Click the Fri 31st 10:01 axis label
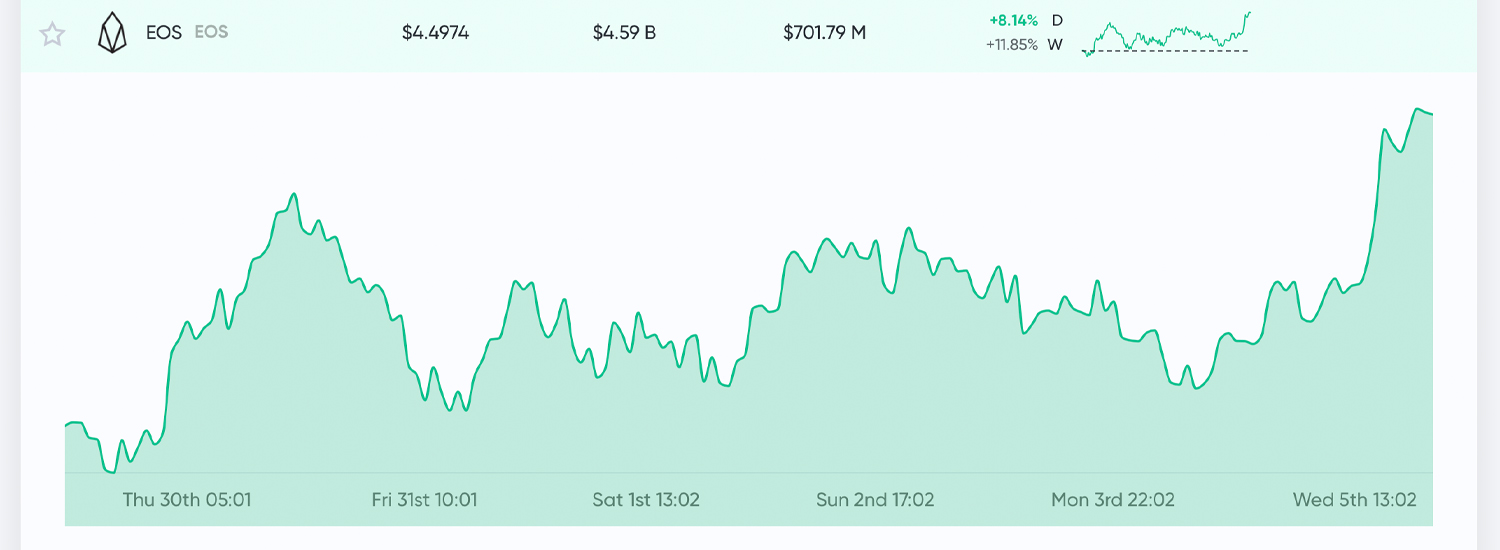Viewport: 1500px width, 550px height. point(424,499)
